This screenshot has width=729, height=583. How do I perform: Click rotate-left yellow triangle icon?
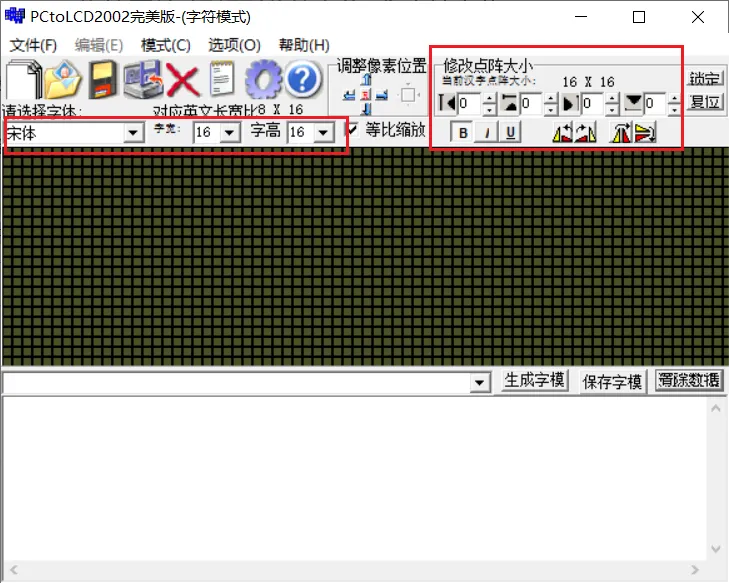point(563,133)
